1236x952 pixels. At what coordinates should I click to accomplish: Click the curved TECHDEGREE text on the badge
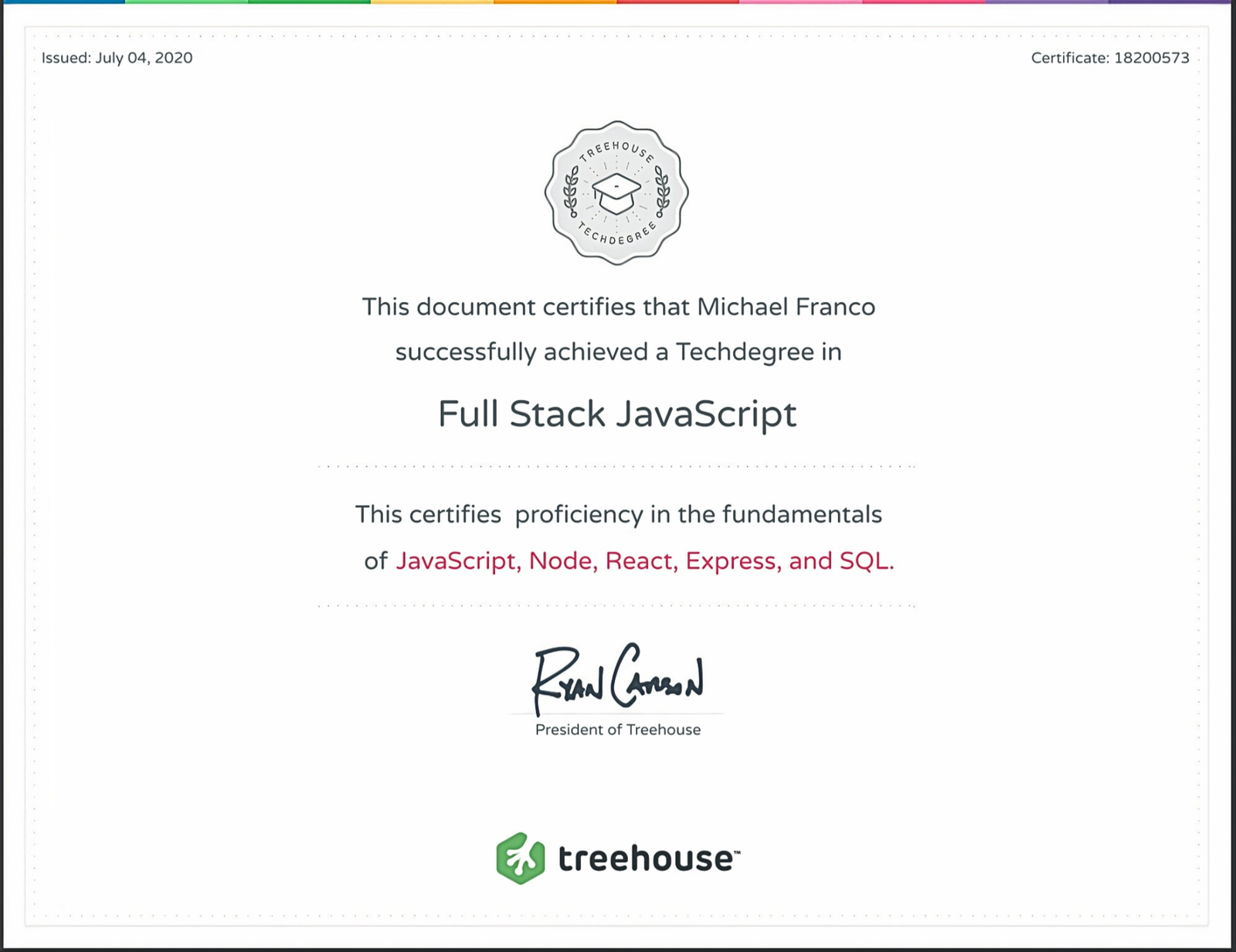coord(616,235)
